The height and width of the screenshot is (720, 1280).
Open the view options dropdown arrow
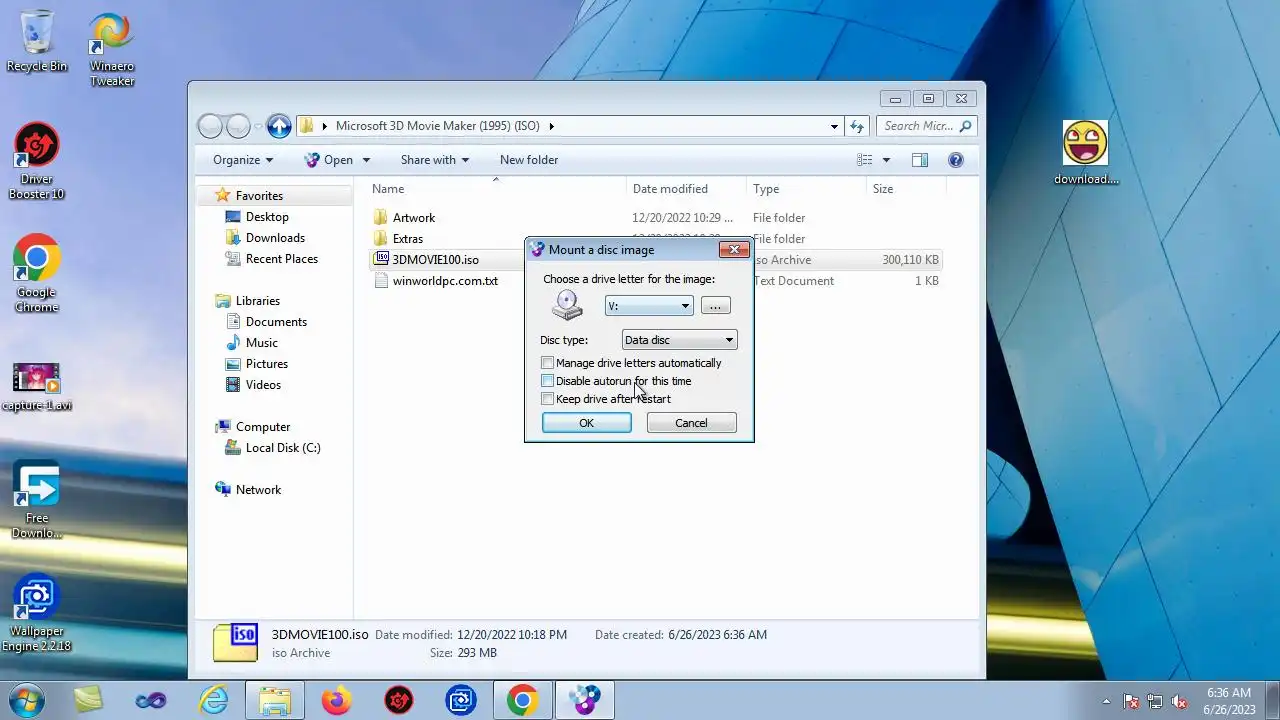pyautogui.click(x=886, y=160)
